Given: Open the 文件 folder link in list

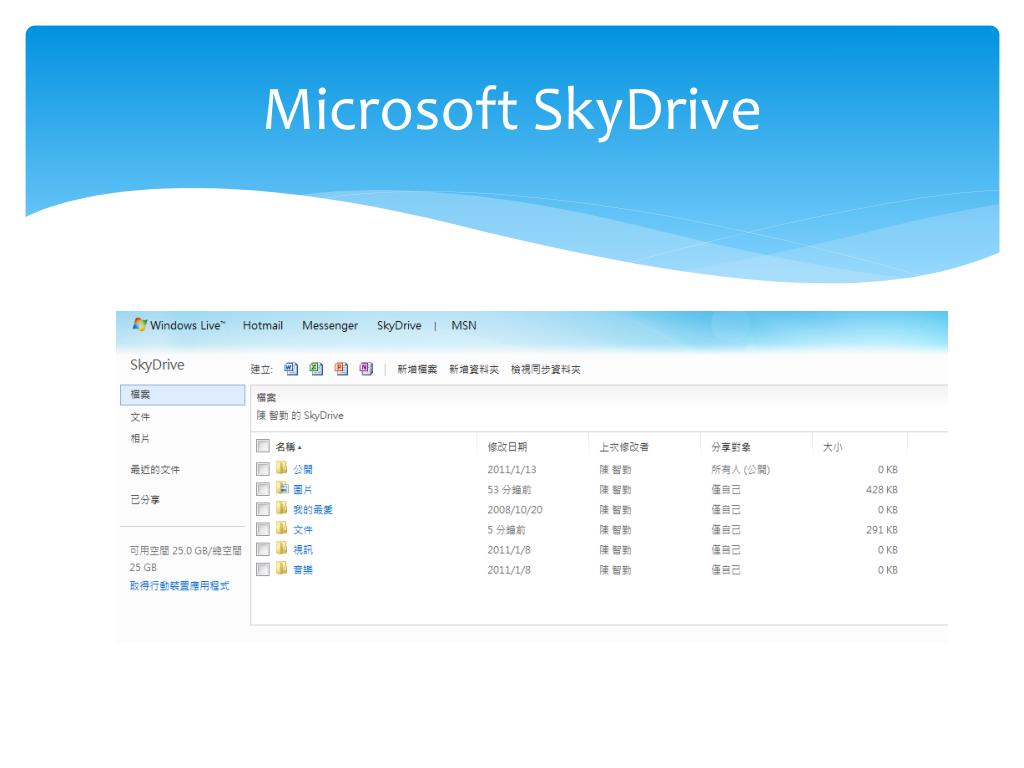Looking at the screenshot, I should pos(302,530).
